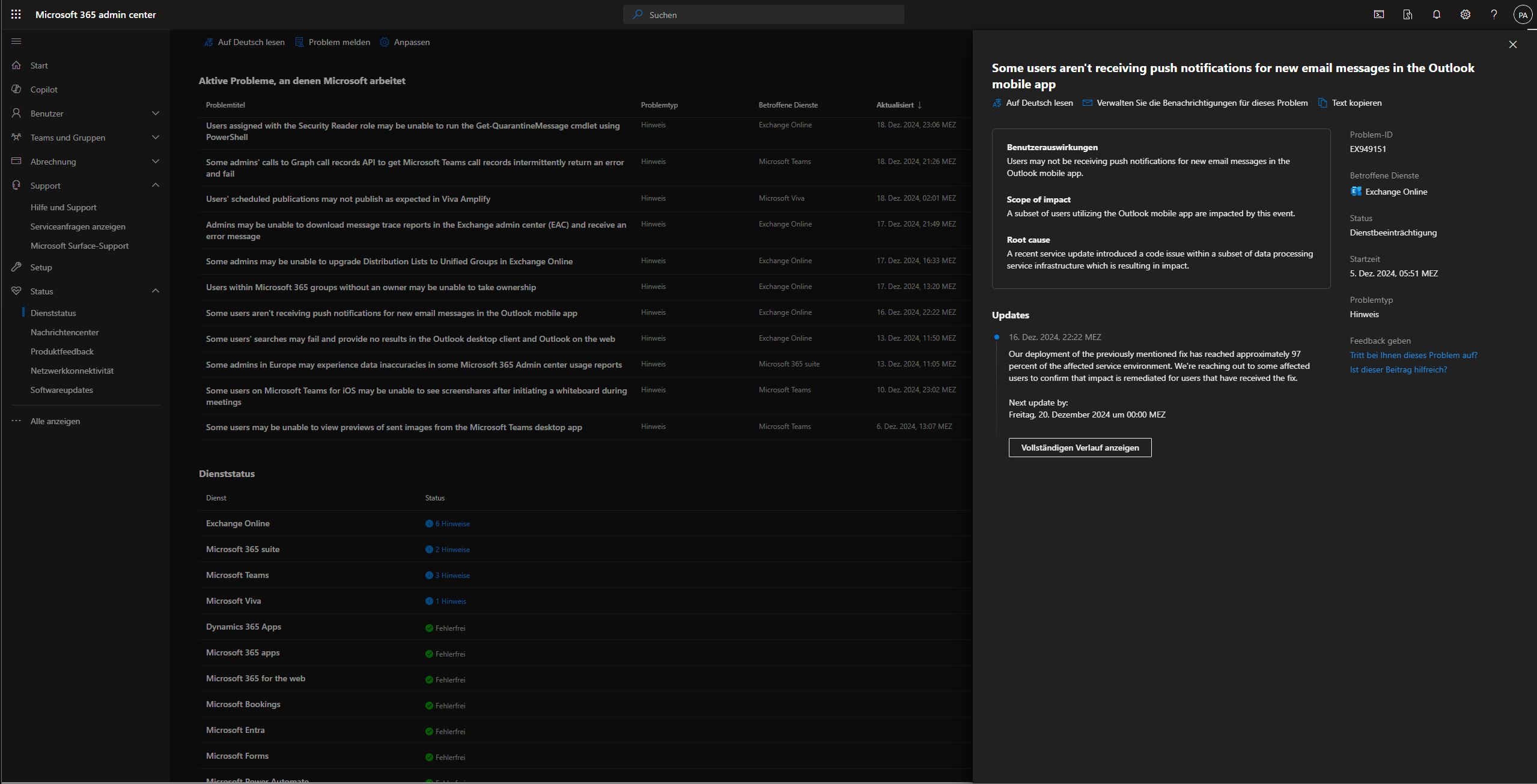Image resolution: width=1537 pixels, height=784 pixels.
Task: Click the search magnifier icon
Action: click(638, 14)
